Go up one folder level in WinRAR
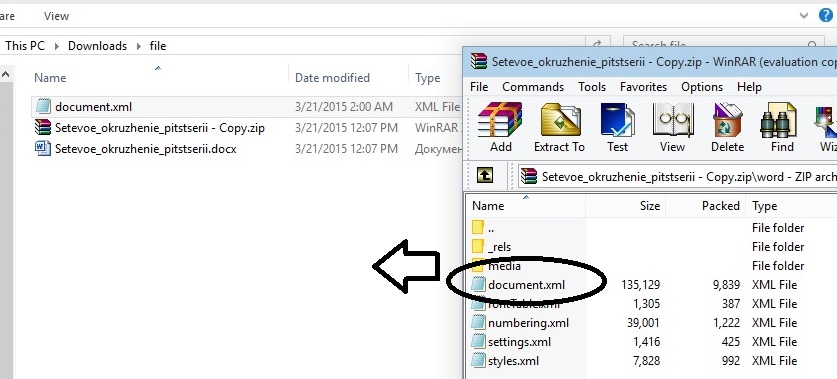Viewport: 837px width, 379px height. [485, 175]
